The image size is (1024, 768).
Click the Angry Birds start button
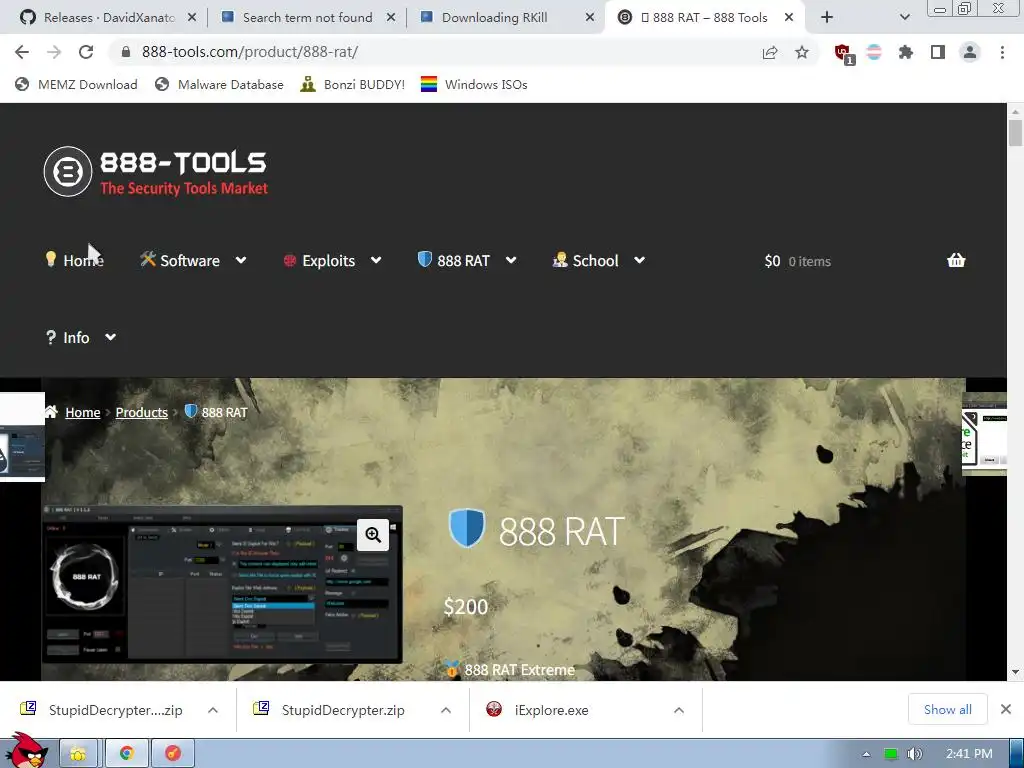(26, 751)
